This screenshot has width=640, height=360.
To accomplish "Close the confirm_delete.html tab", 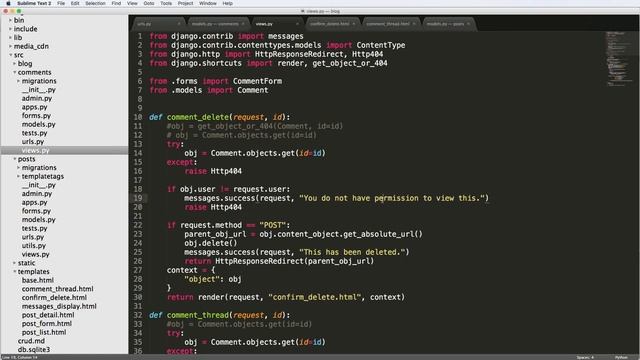I will tap(353, 24).
